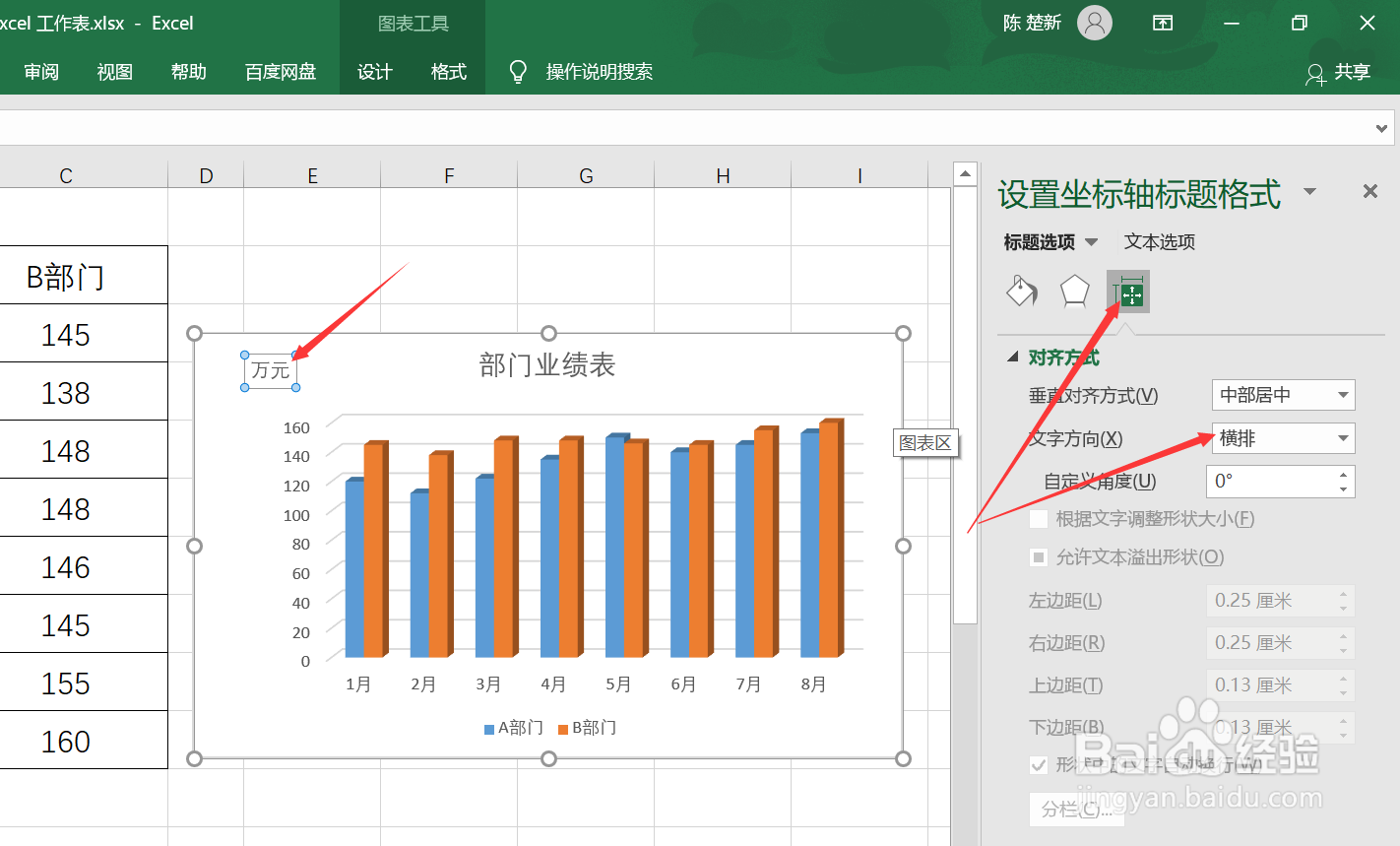Click the 自定义角度 input field

coord(1271,482)
